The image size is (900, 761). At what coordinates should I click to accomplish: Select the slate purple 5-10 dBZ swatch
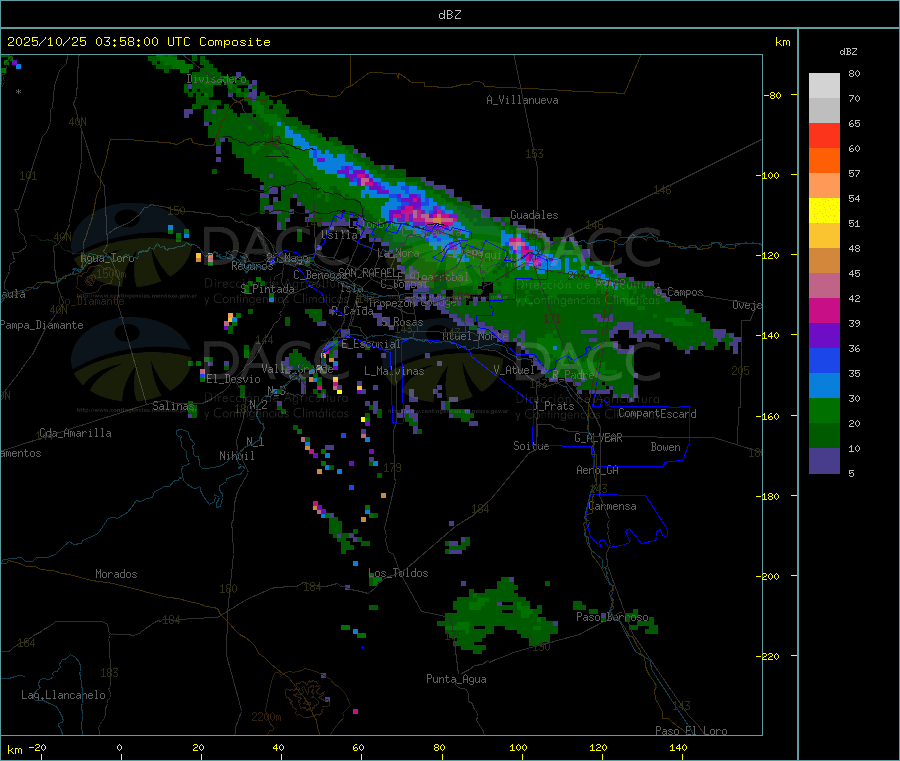824,461
